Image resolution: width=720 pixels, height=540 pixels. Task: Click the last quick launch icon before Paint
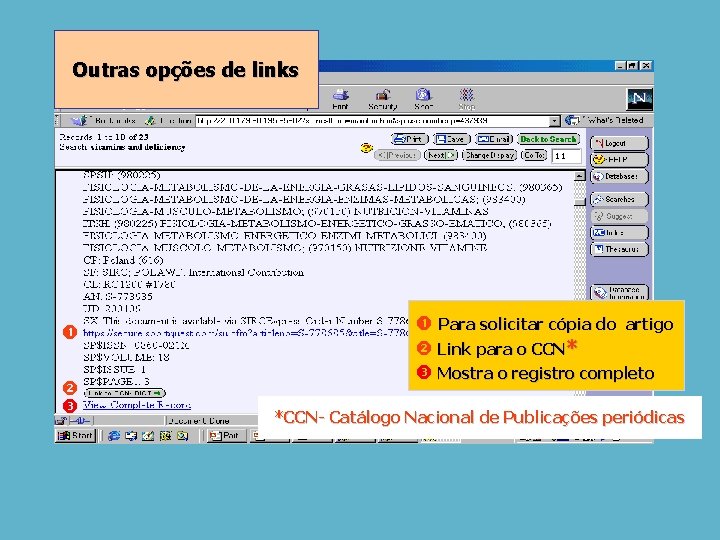click(183, 436)
